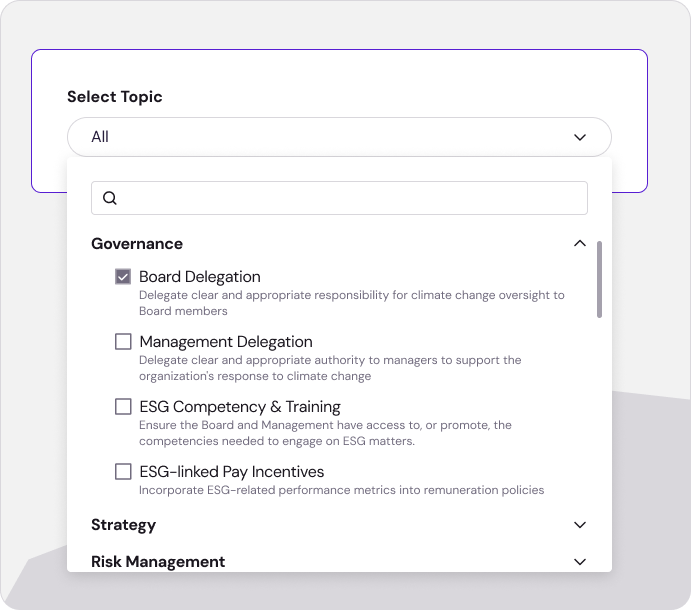Click the search magnifier icon
The height and width of the screenshot is (610, 691).
pyautogui.click(x=110, y=198)
